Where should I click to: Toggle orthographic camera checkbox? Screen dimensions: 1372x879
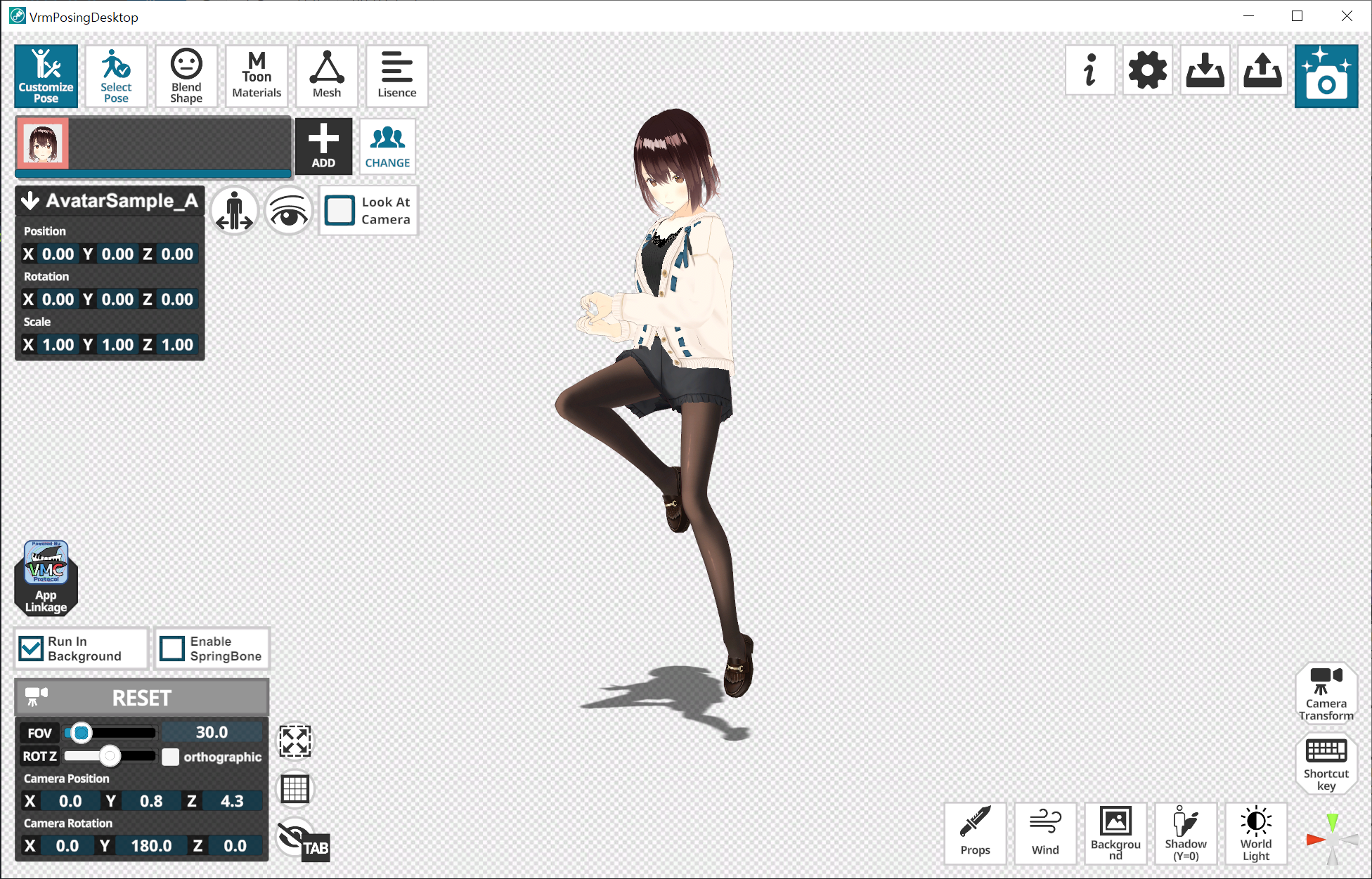tap(170, 757)
